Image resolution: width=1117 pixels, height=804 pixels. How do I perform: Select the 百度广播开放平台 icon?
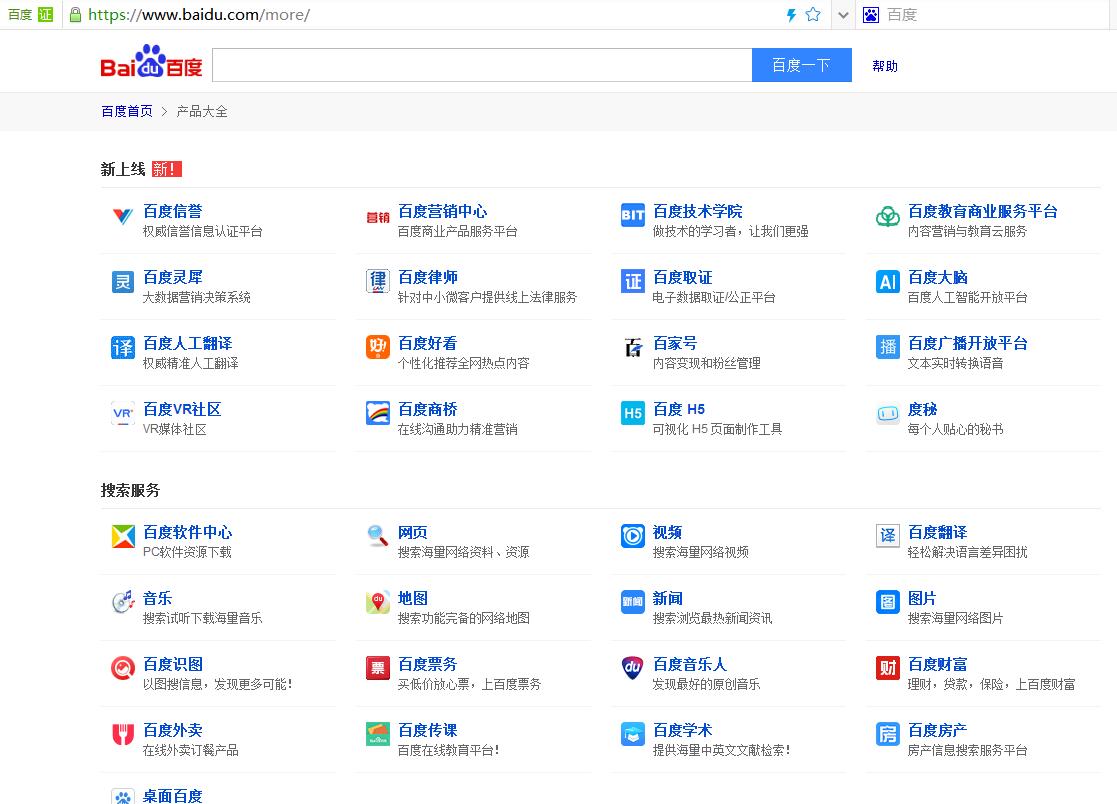click(888, 348)
